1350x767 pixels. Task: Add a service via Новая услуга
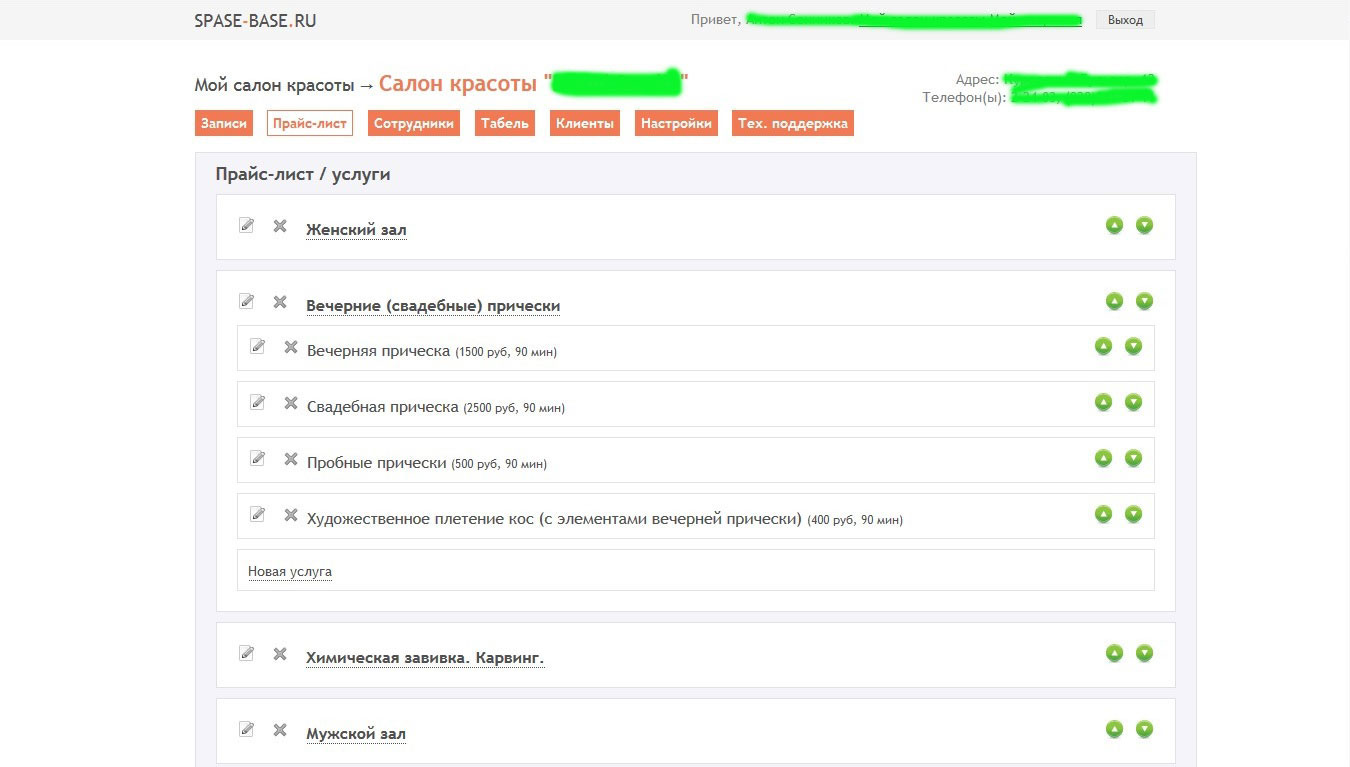290,572
